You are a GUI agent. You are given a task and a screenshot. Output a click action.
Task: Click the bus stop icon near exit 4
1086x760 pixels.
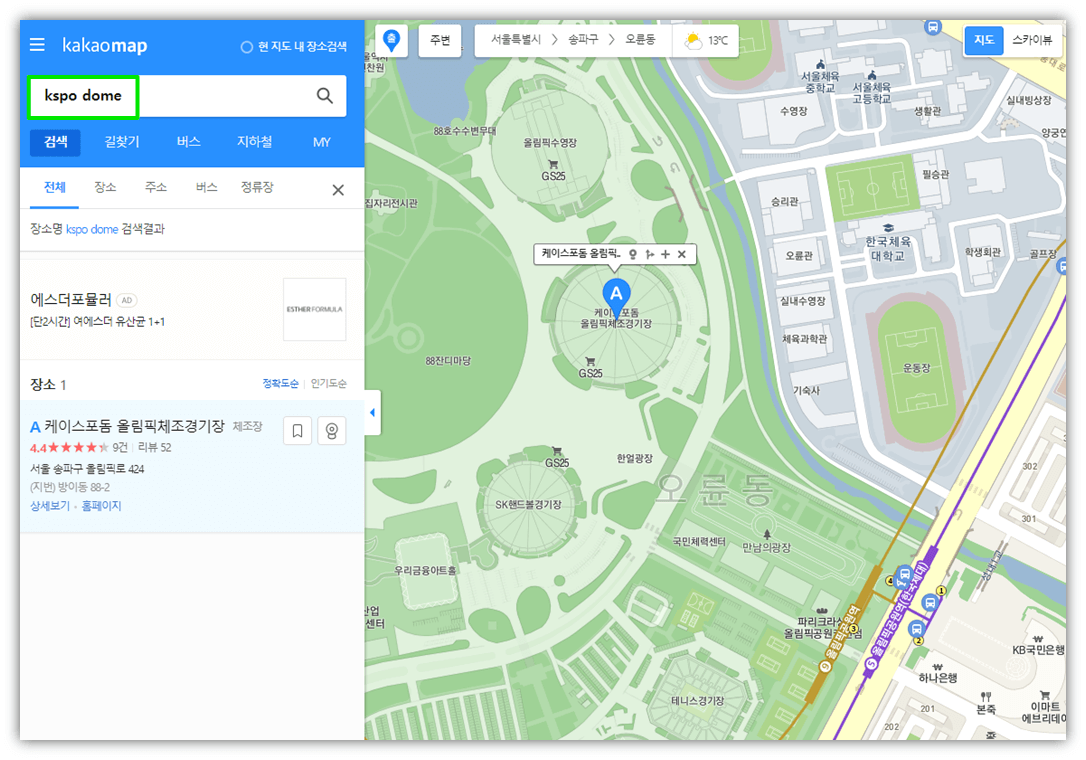coord(904,574)
